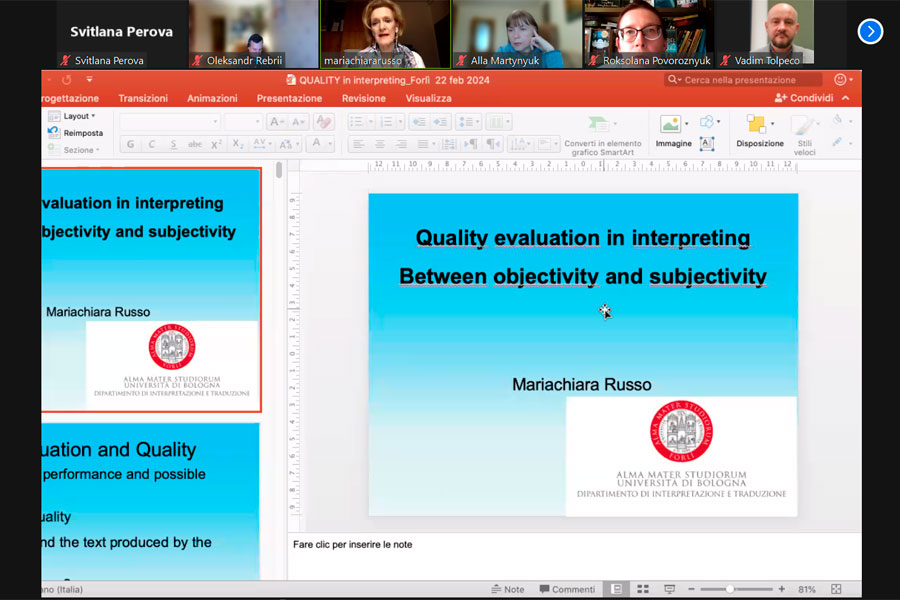Click the Immagine (picture) icon
900x600 pixels.
671,125
